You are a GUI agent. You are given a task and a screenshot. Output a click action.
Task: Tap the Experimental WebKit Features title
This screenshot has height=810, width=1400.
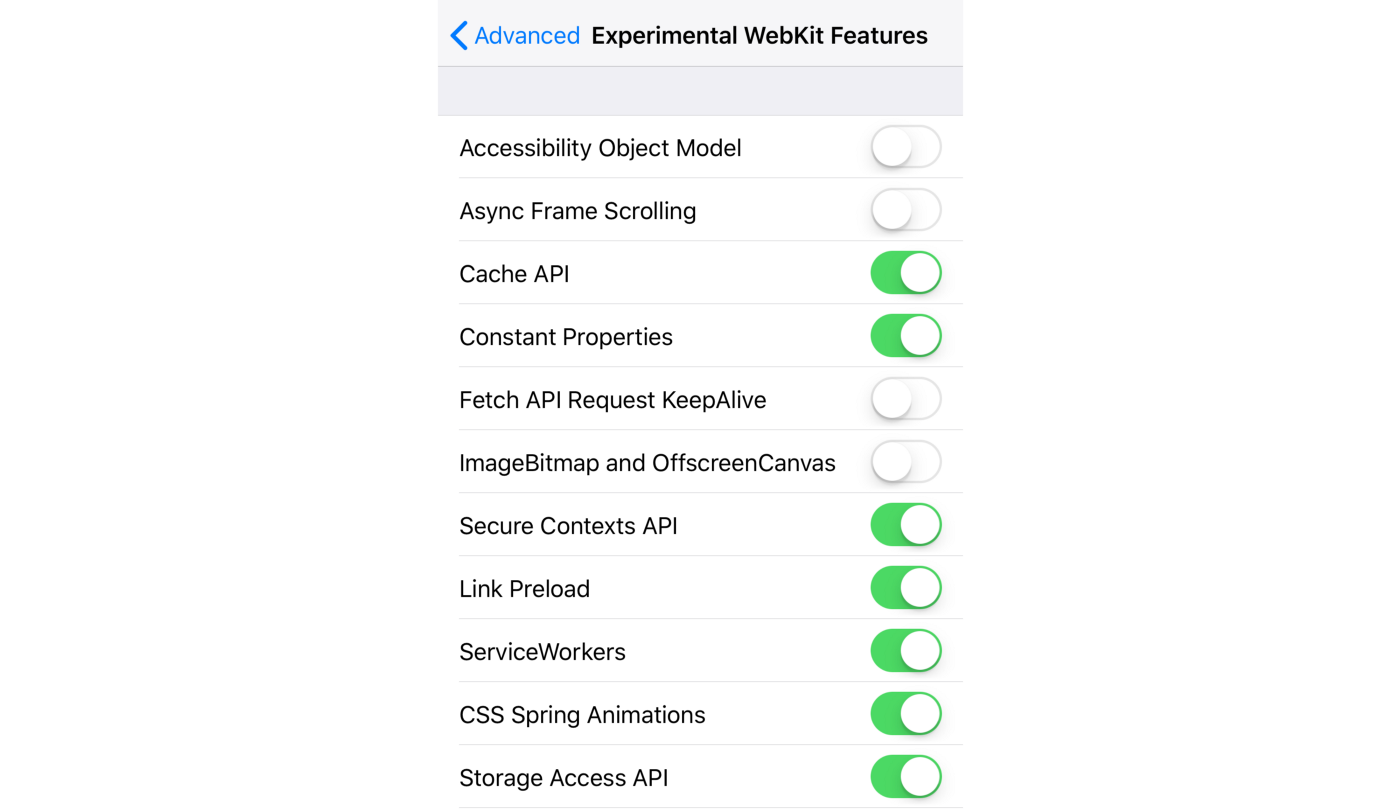click(x=759, y=36)
